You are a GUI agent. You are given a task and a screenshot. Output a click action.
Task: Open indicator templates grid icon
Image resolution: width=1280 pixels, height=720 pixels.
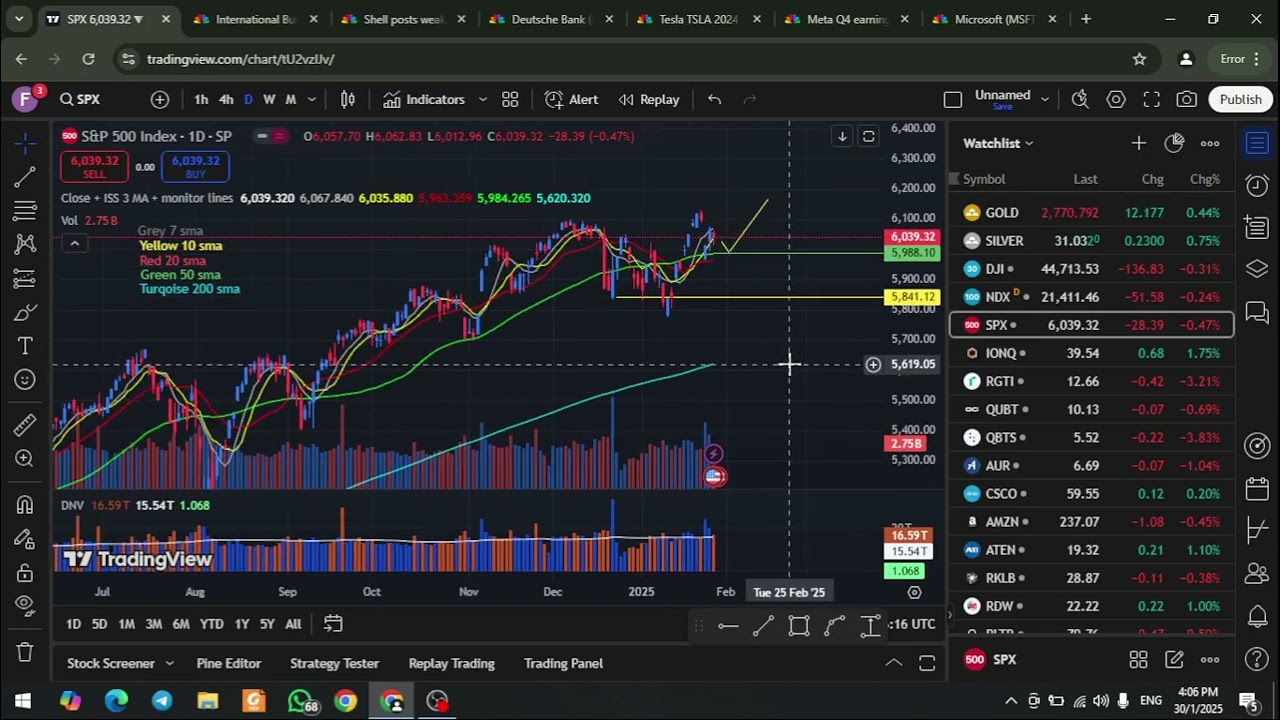[x=510, y=99]
